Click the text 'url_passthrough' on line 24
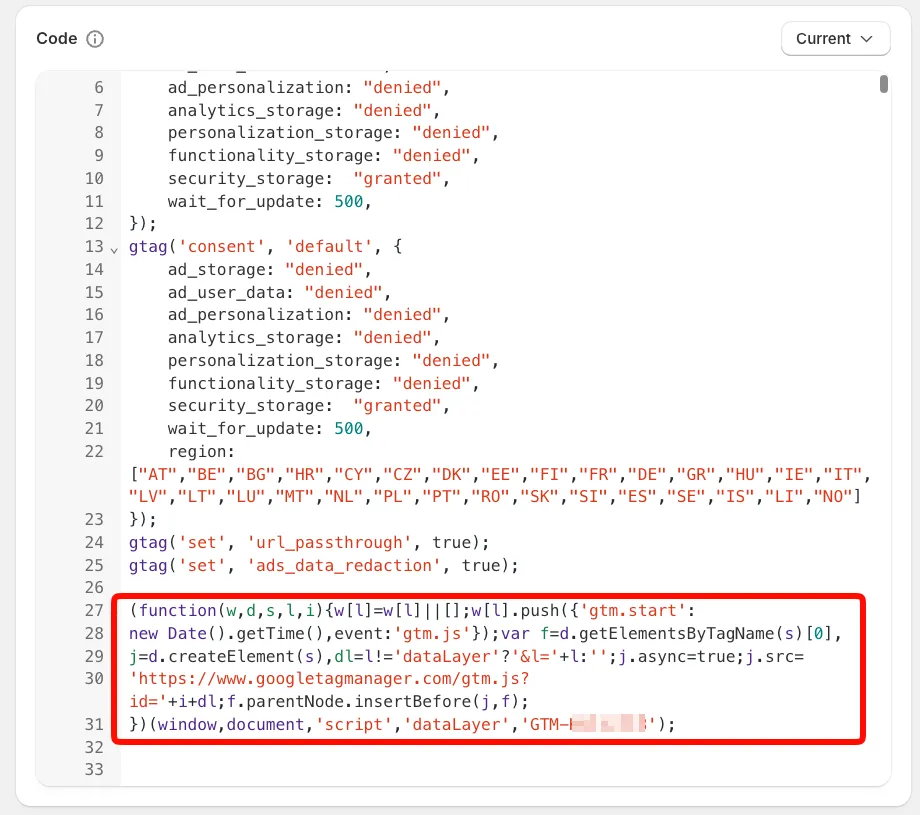Viewport: 920px width, 815px height. click(329, 542)
